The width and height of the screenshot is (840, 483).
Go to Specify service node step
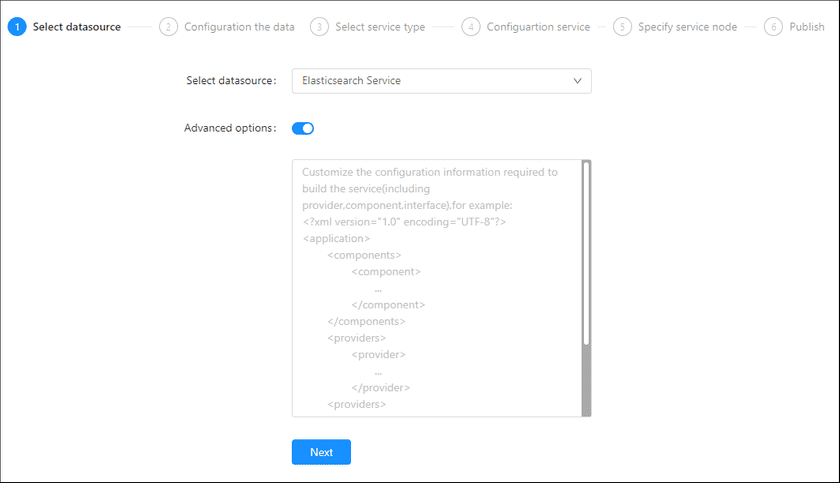(687, 27)
